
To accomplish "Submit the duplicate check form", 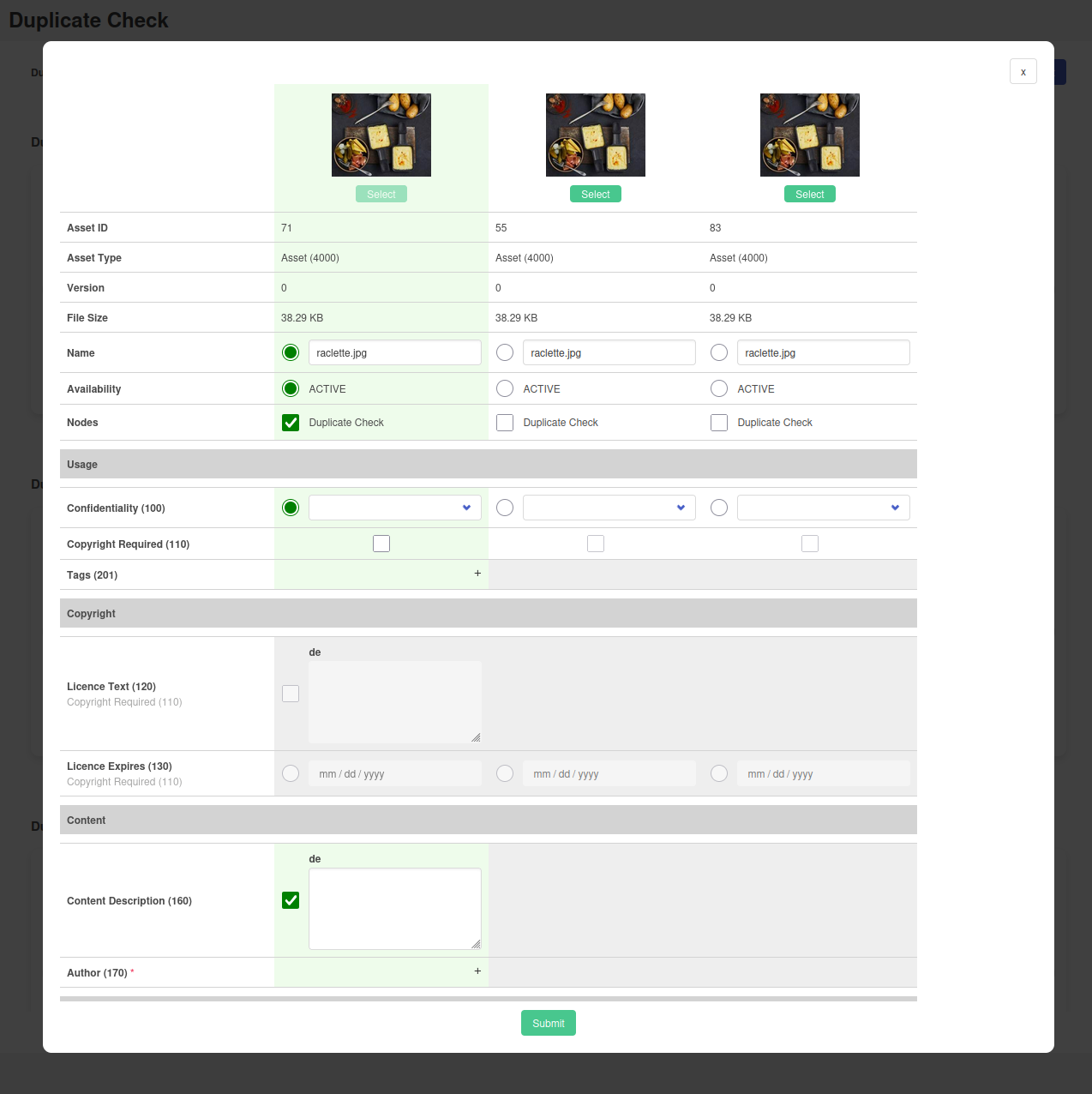I will (x=548, y=1022).
